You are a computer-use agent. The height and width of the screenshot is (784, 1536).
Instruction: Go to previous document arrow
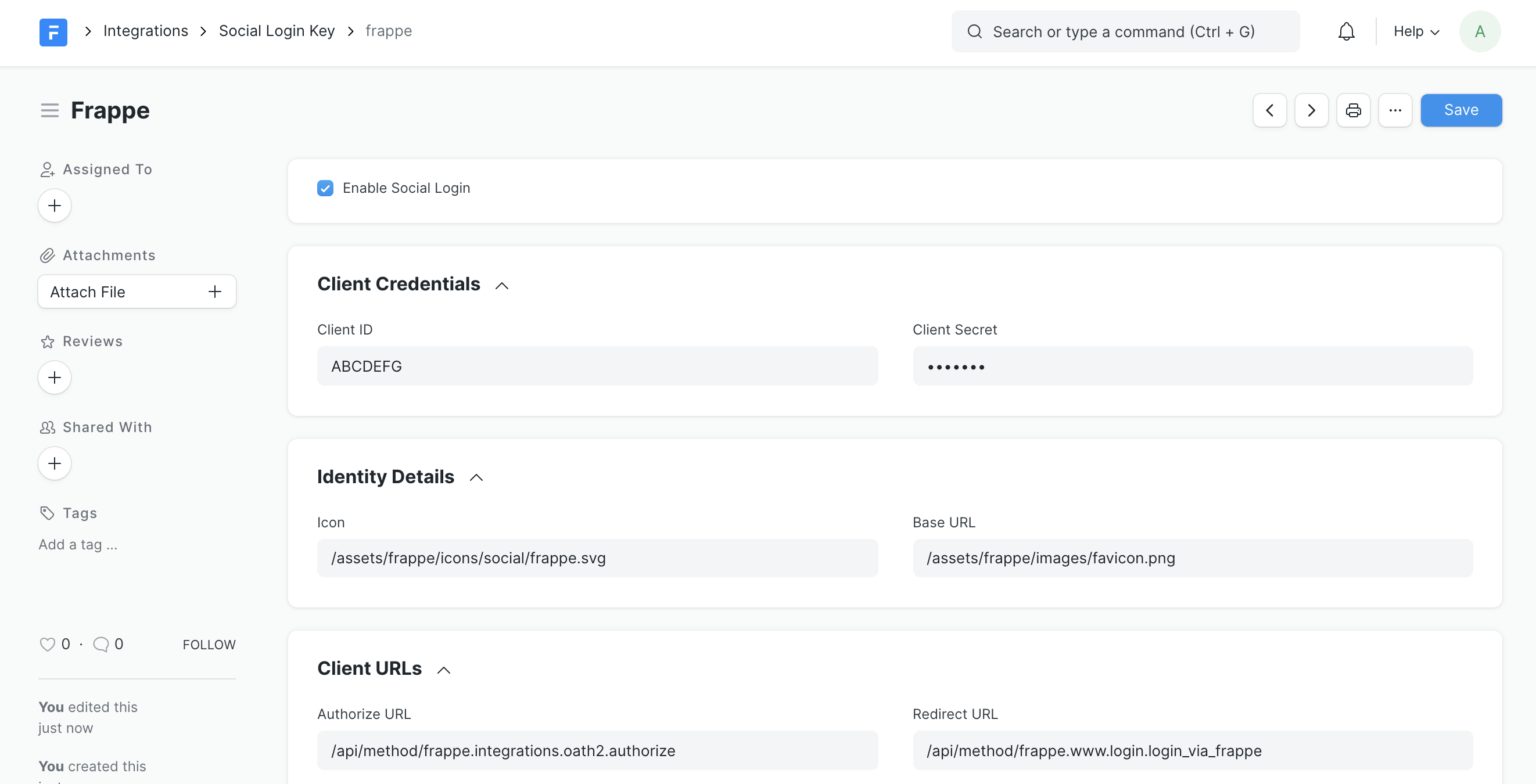point(1269,110)
